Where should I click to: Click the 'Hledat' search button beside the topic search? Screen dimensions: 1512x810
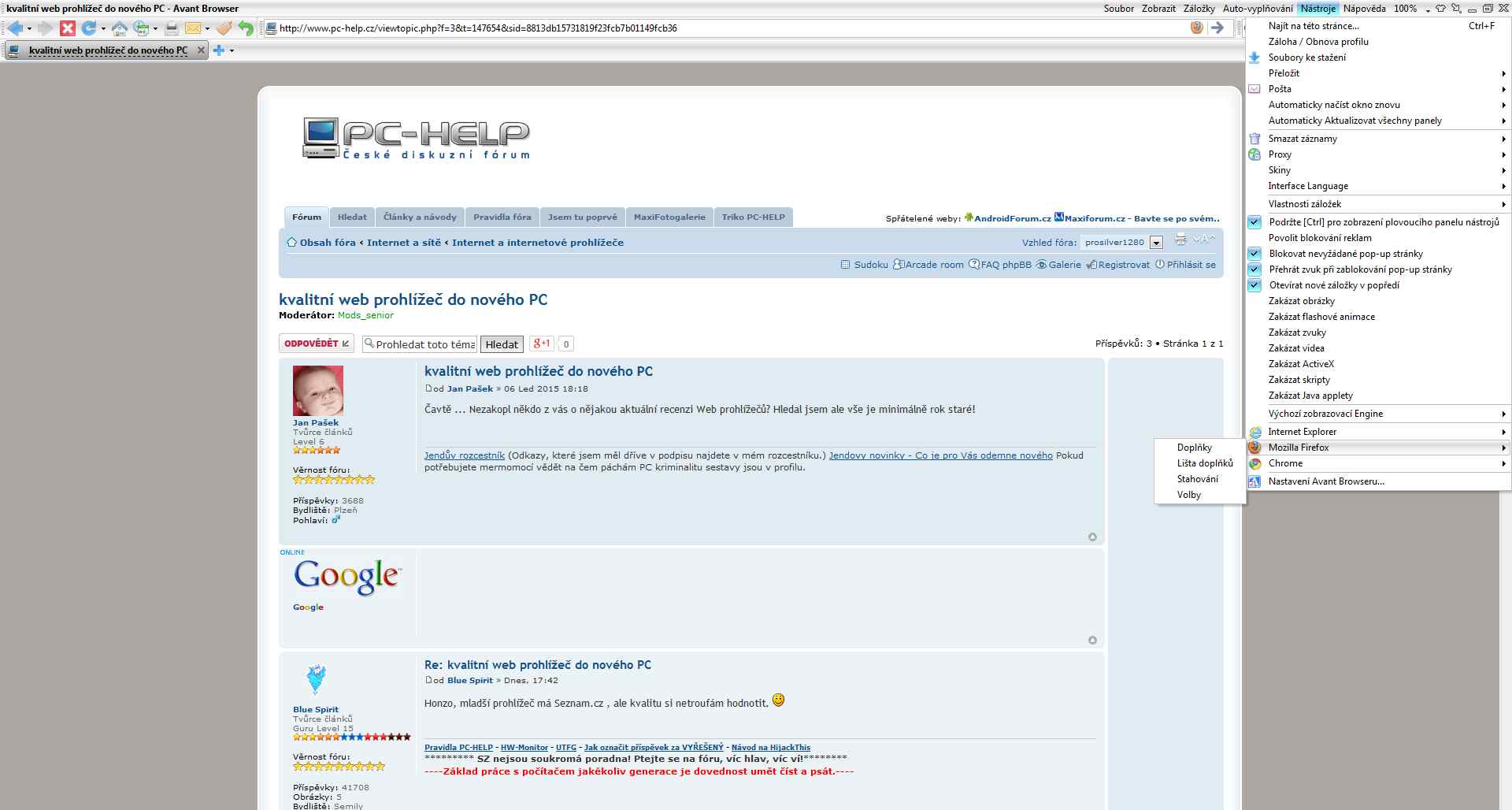point(502,344)
